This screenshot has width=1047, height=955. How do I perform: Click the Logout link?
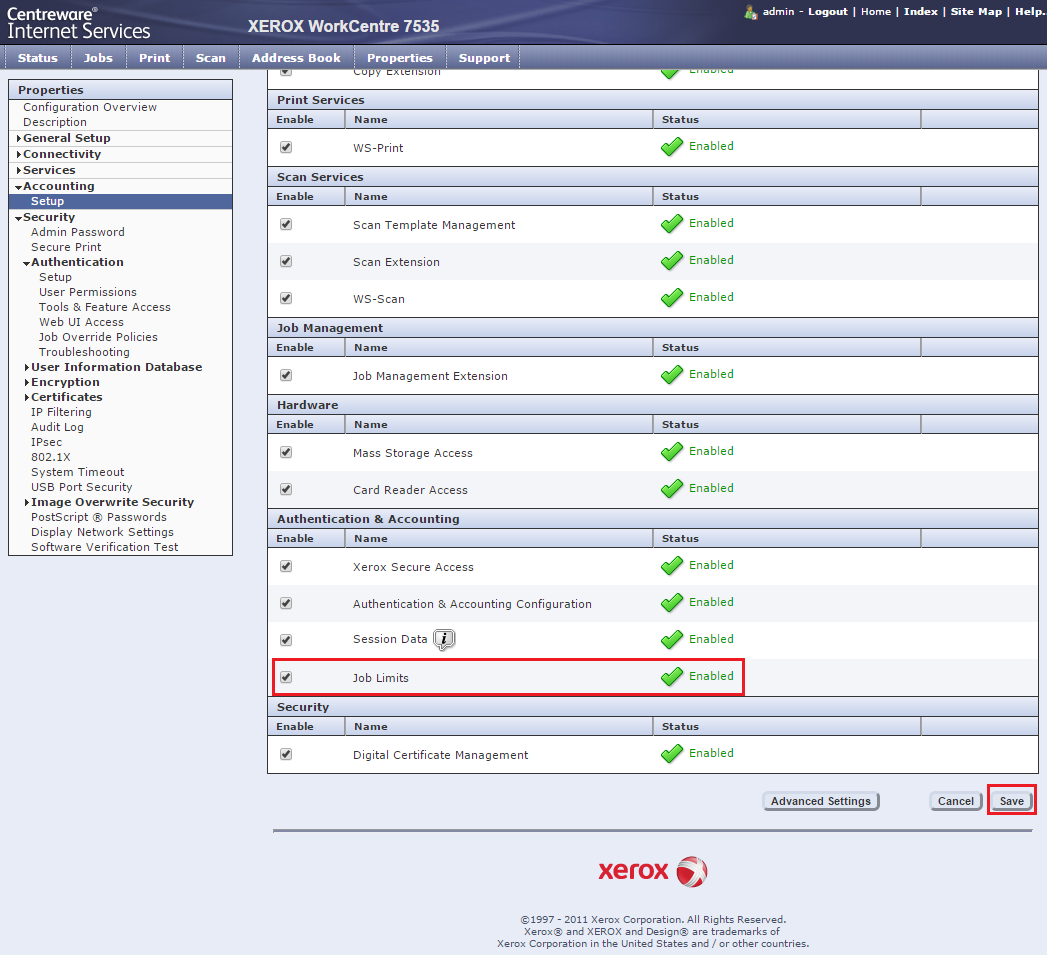pos(827,12)
